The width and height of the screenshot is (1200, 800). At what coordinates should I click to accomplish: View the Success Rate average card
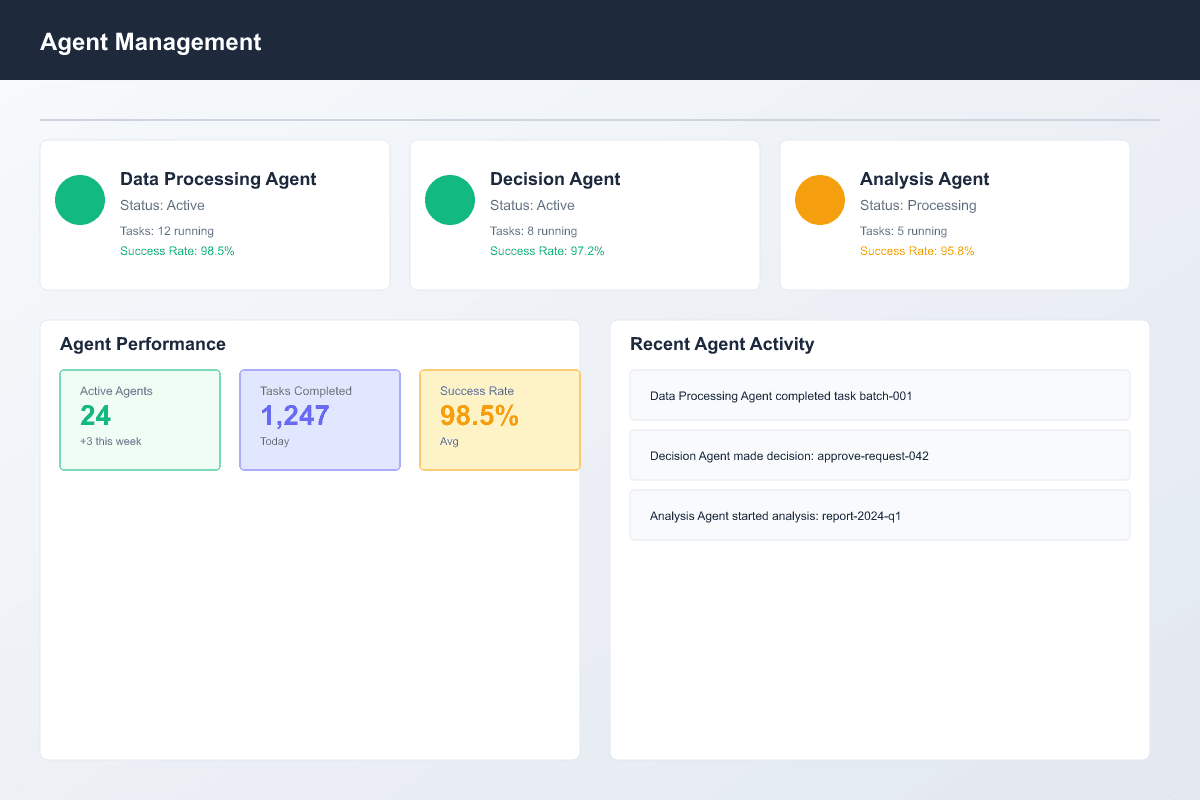click(500, 419)
